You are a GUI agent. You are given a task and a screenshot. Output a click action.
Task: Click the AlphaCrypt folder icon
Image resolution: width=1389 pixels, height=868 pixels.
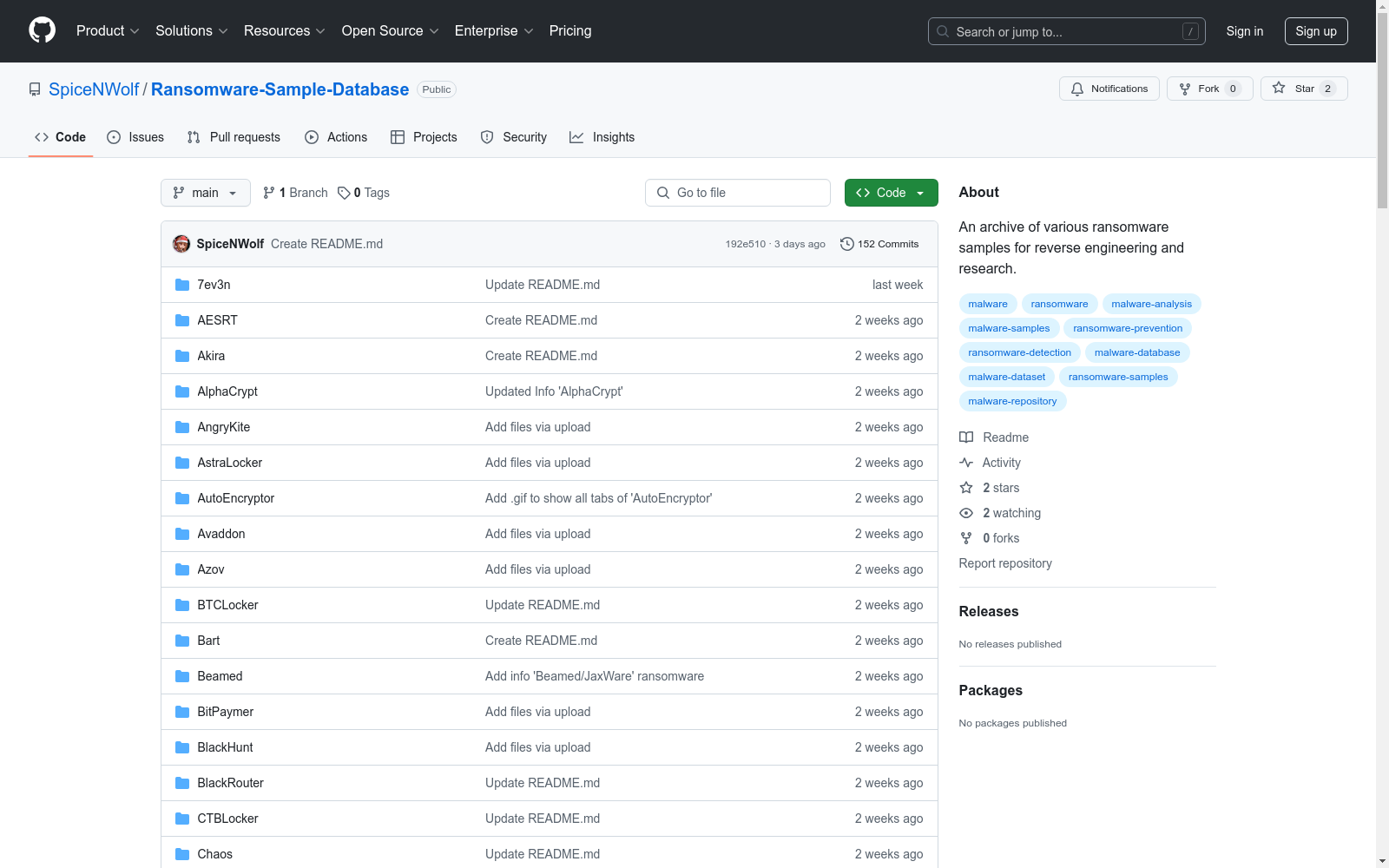[182, 391]
